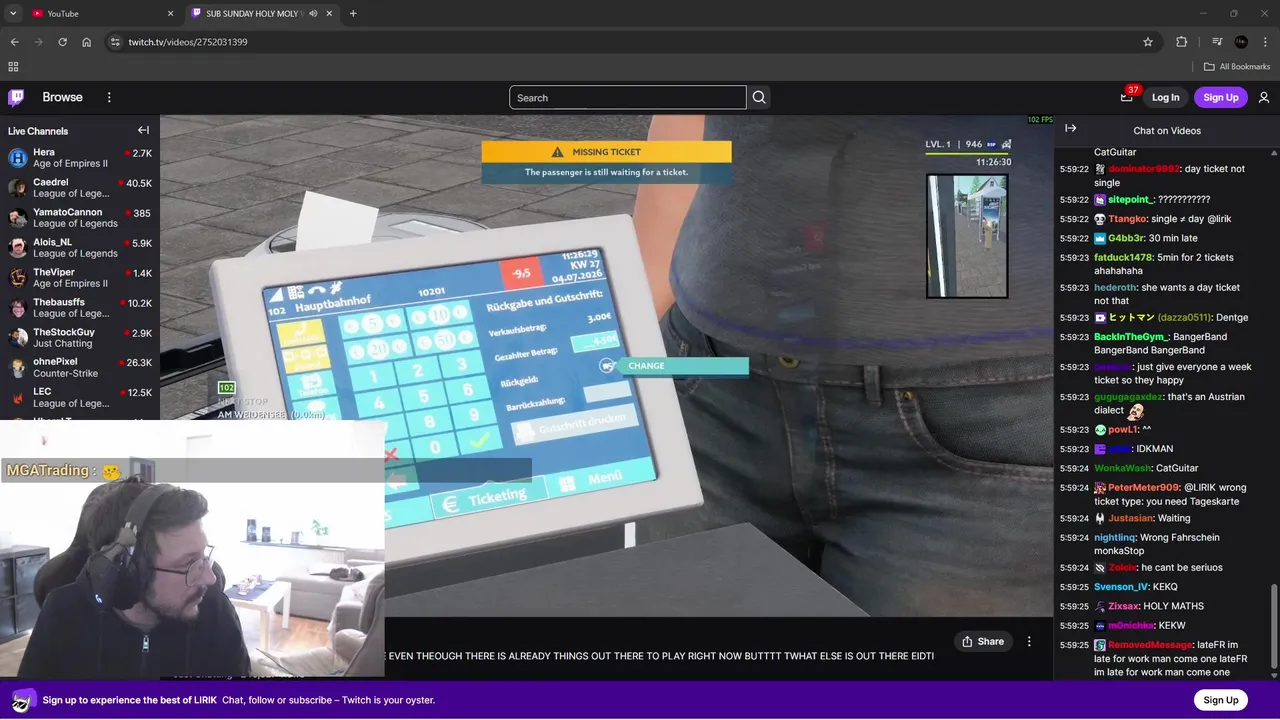View site information for twitch.tv
Image resolution: width=1280 pixels, height=720 pixels.
coord(115,42)
